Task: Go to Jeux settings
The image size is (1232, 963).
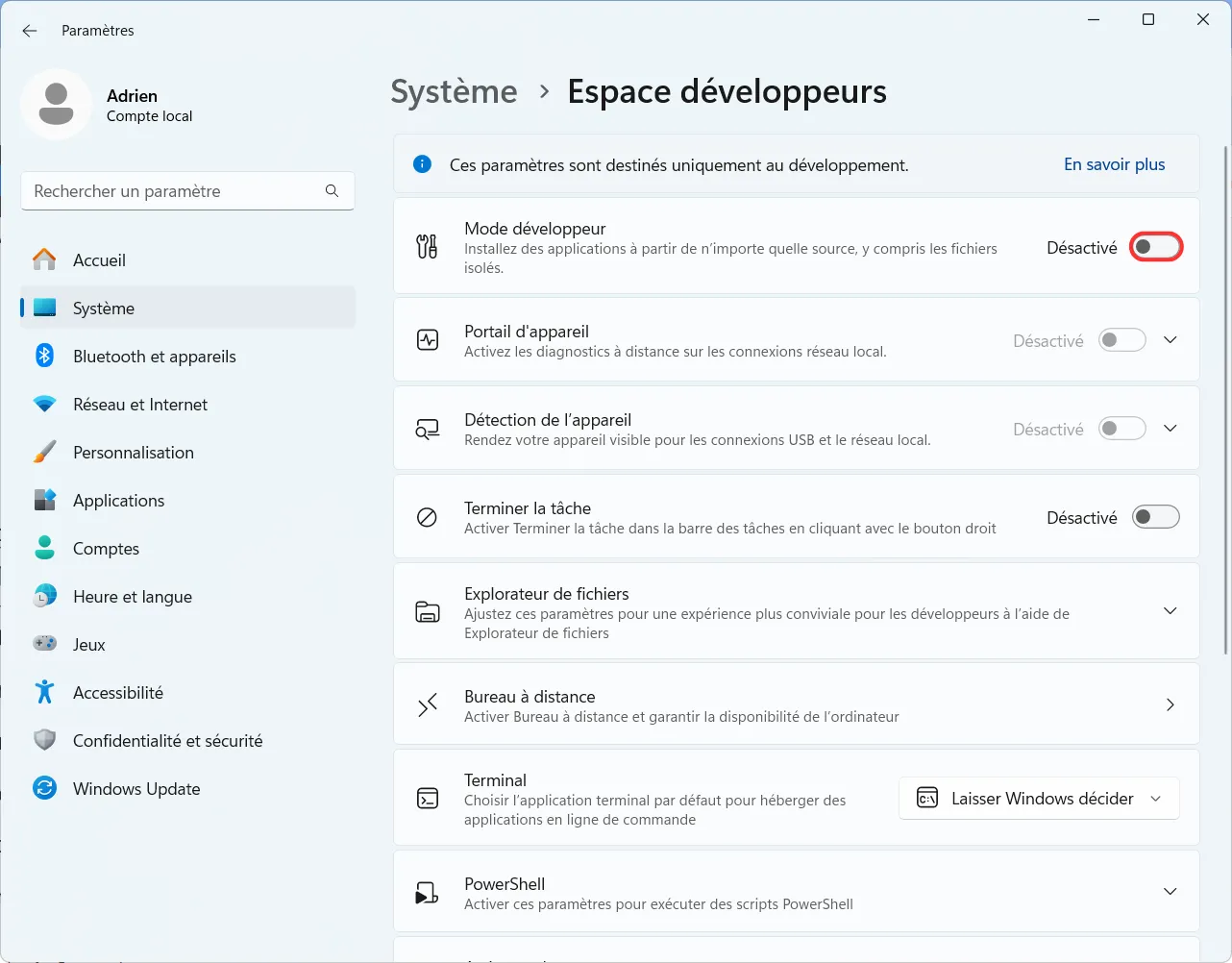Action: 187,644
